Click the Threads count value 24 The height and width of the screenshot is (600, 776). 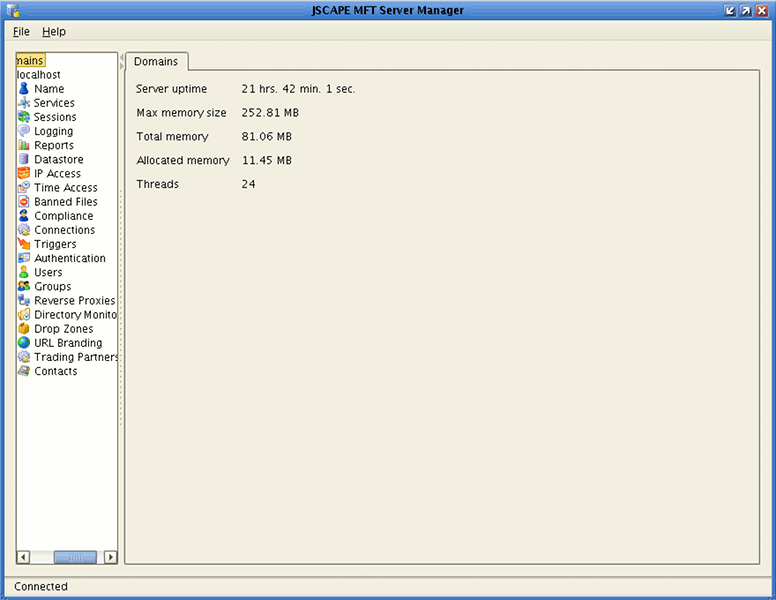pyautogui.click(x=248, y=184)
